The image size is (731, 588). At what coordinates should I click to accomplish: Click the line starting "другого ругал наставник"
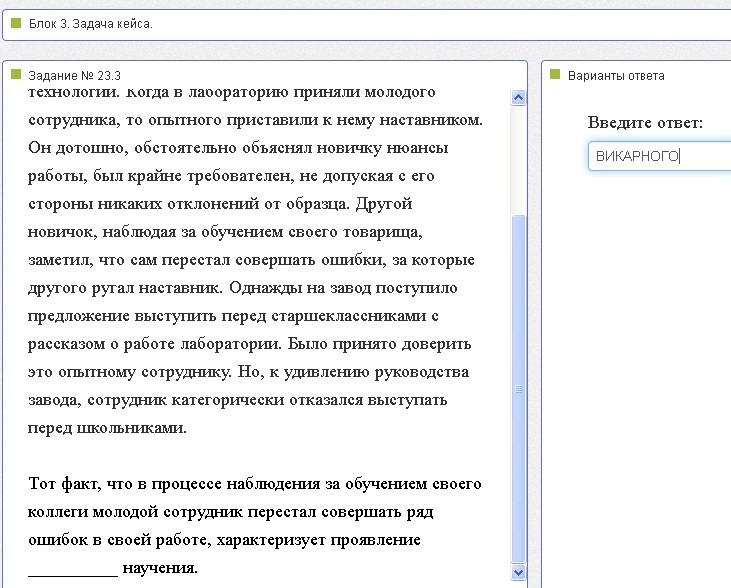[x=242, y=288]
